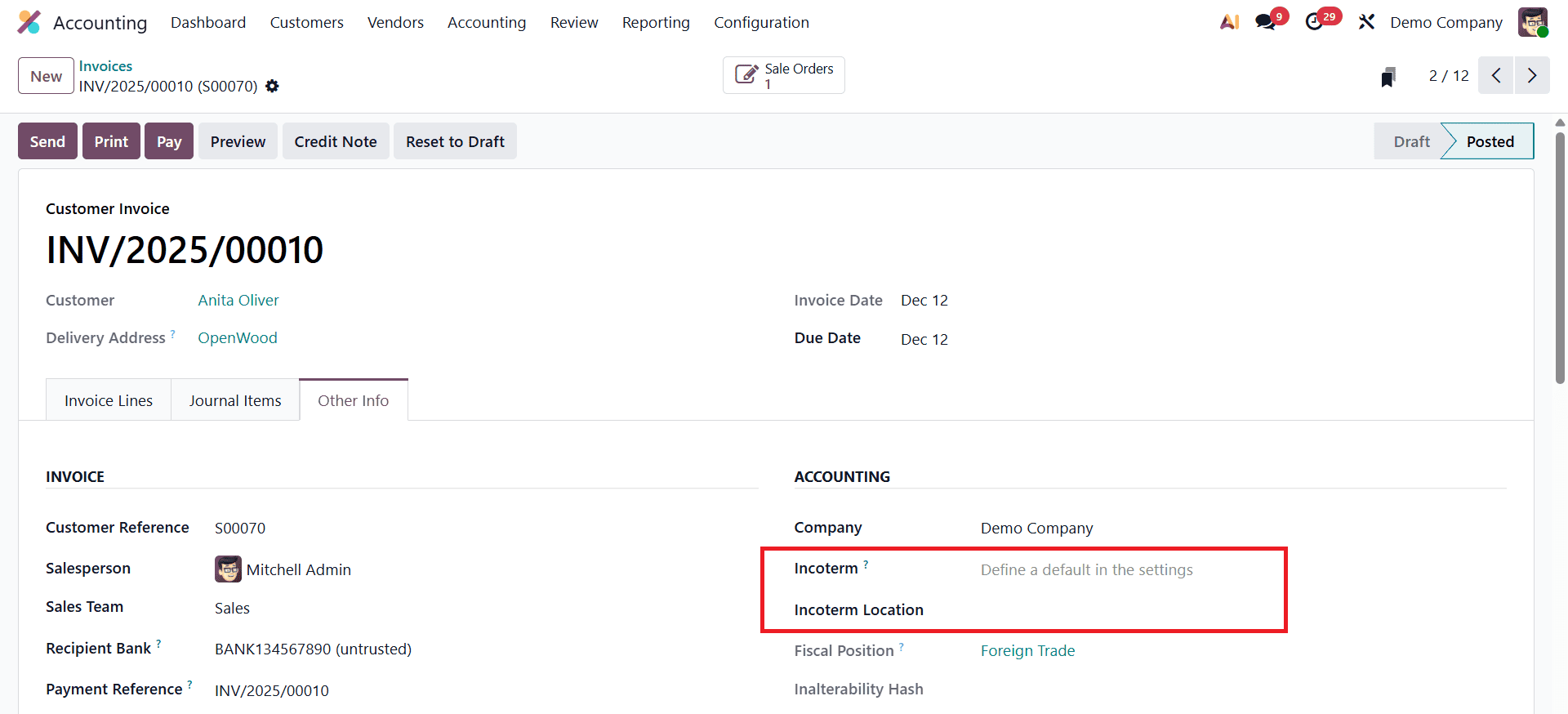This screenshot has height=714, width=1568.
Task: Go to the previous invoice record
Action: (x=1496, y=75)
